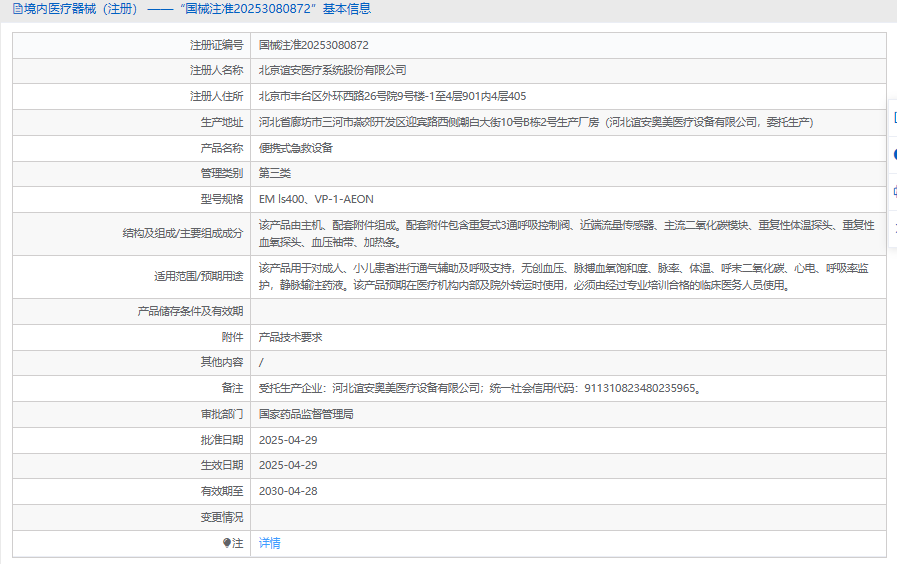The height and width of the screenshot is (564, 897).
Task: Click the 生产地址 row label
Action: 221,122
